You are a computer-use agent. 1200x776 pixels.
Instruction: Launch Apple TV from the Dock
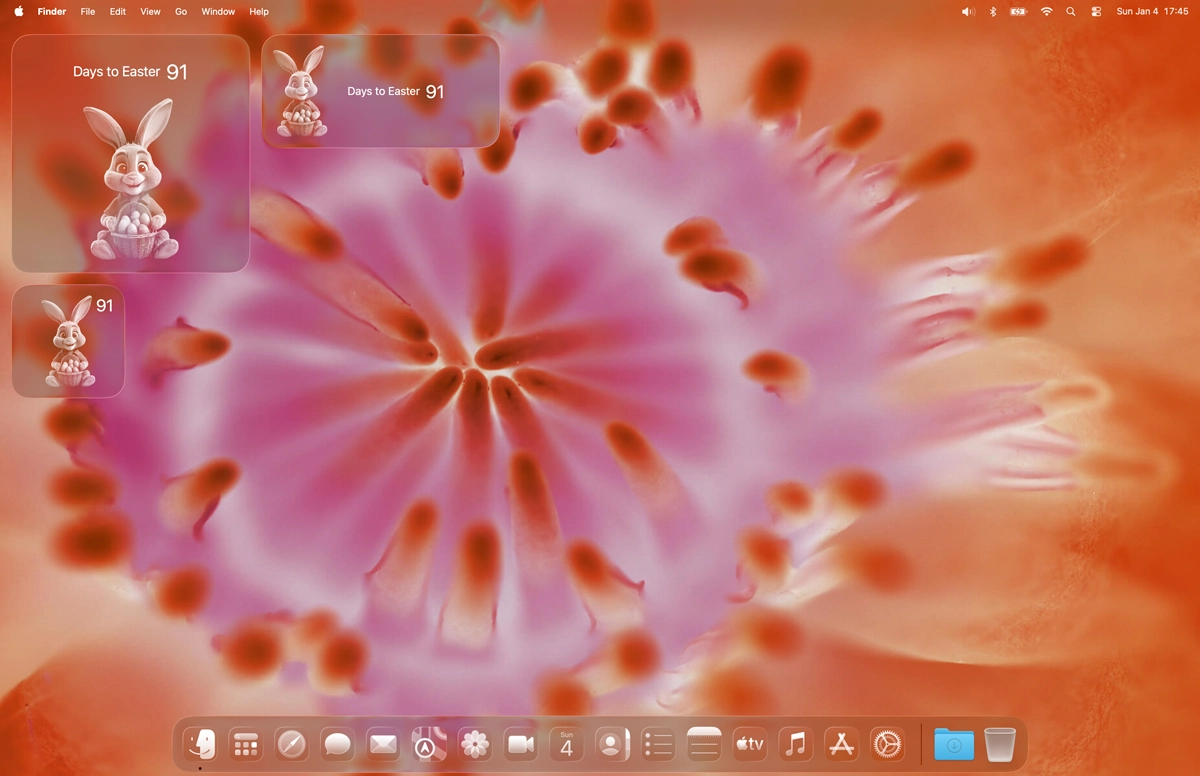pos(749,744)
